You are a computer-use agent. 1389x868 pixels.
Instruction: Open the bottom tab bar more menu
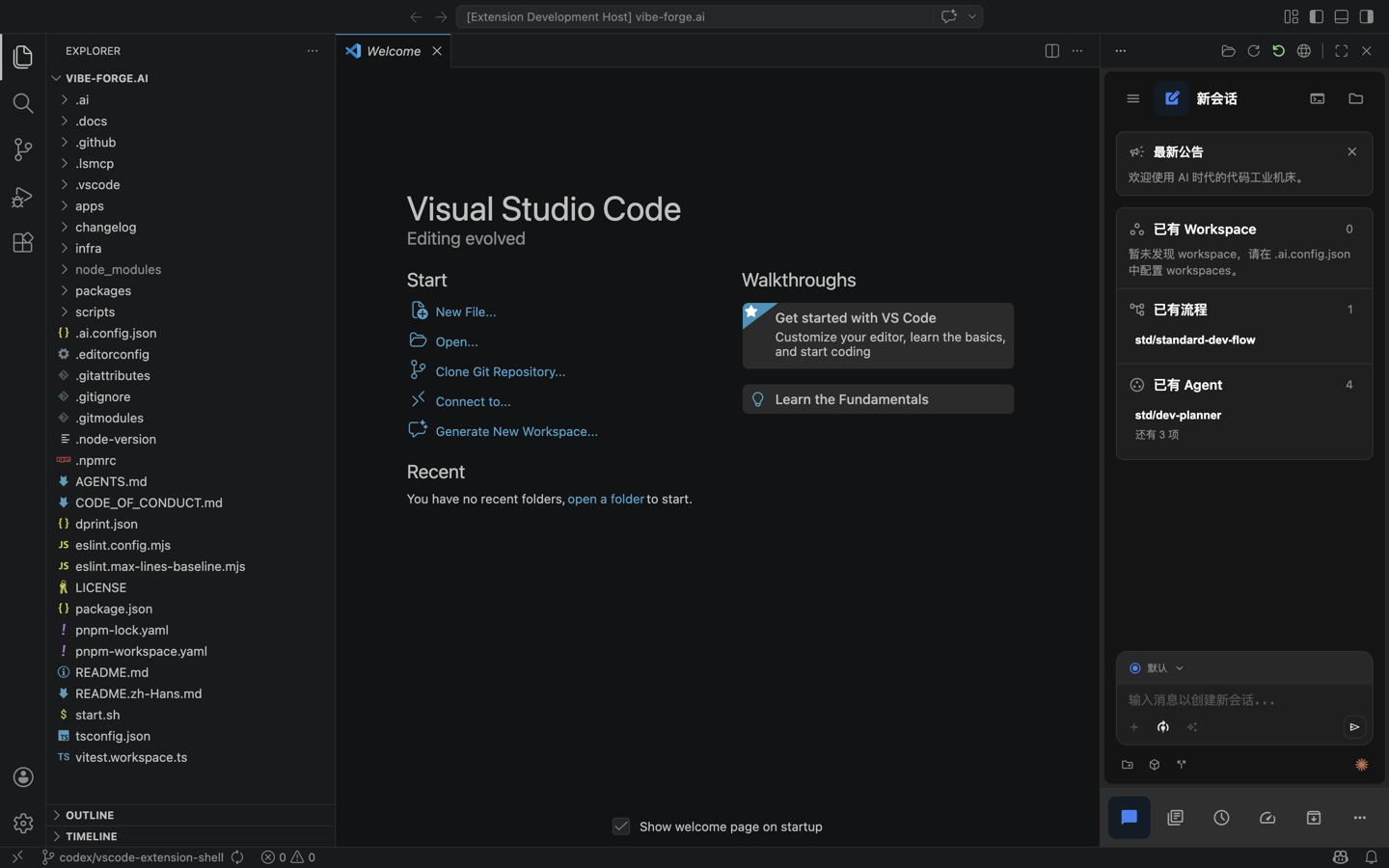click(x=1360, y=818)
